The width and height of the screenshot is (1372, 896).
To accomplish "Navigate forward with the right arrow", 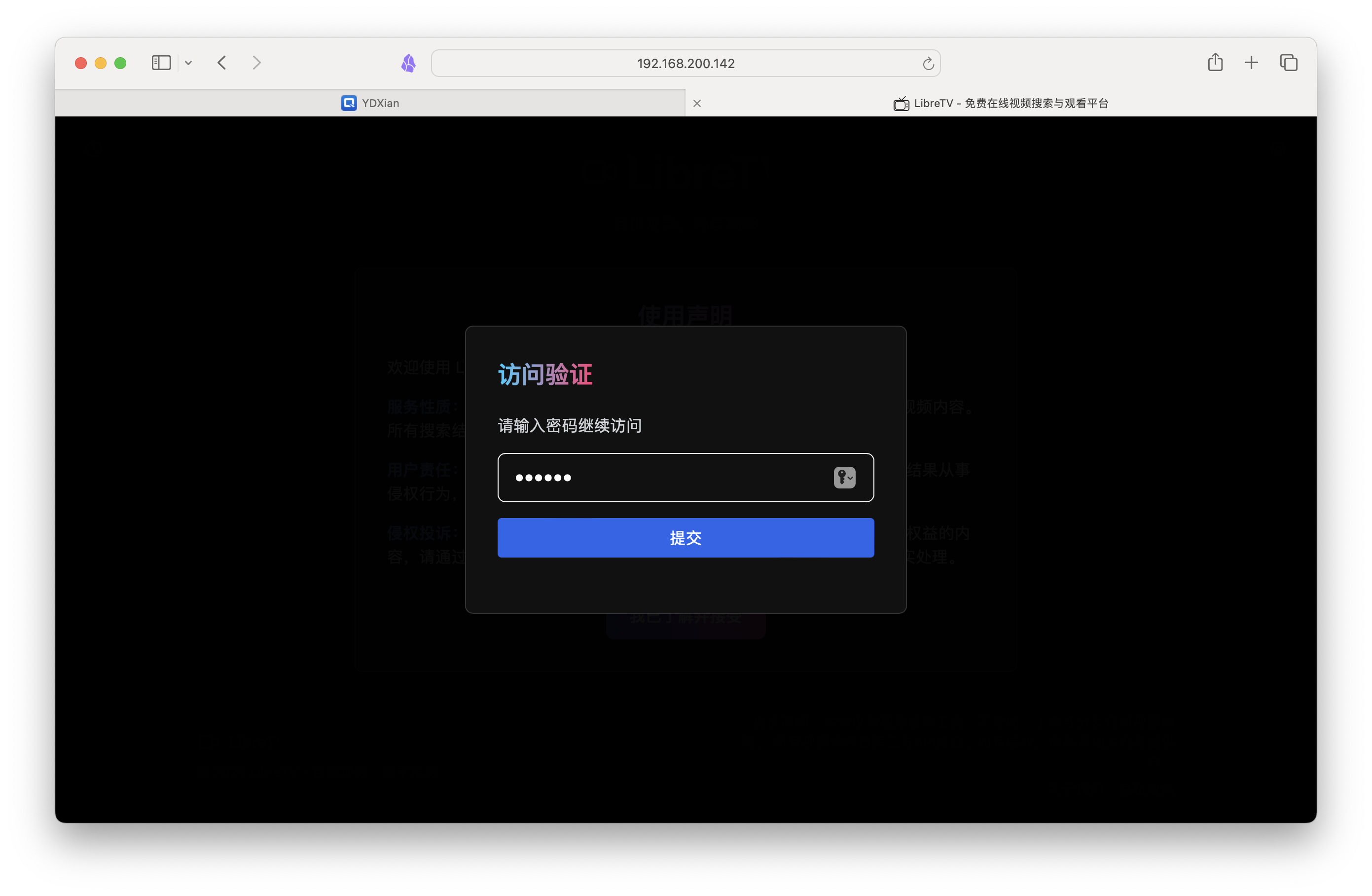I will pyautogui.click(x=256, y=63).
